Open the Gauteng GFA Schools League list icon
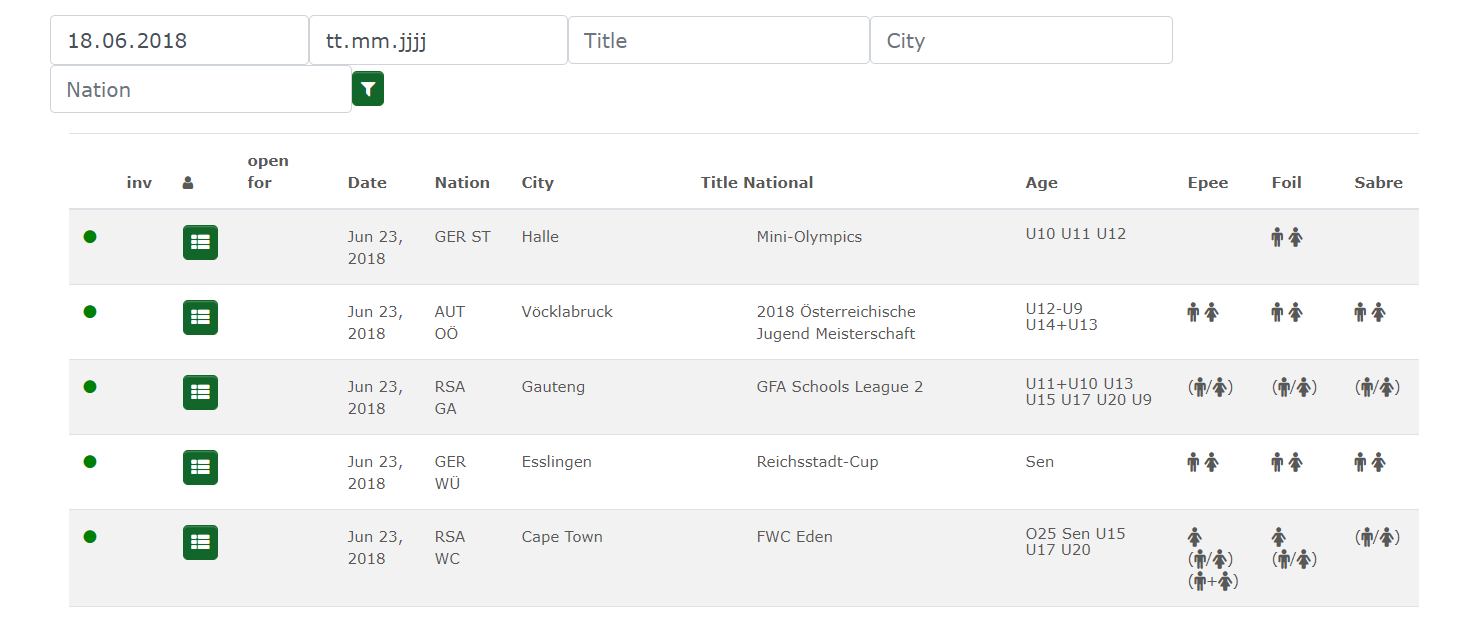Screen dimensions: 1471x618 200,392
